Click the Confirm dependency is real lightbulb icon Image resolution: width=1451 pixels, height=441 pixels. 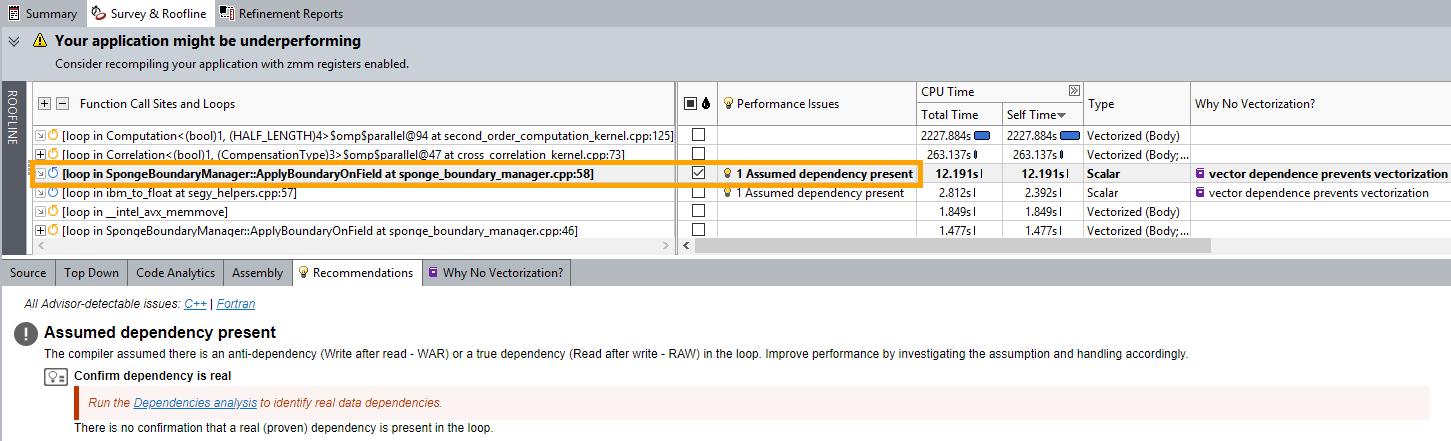[x=57, y=377]
